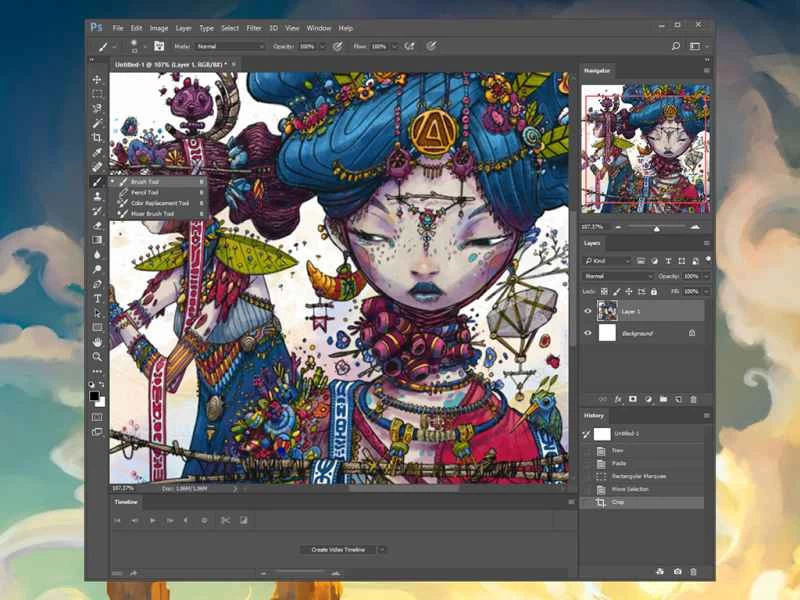
Task: Click the Add layer mask icon
Action: pos(634,397)
